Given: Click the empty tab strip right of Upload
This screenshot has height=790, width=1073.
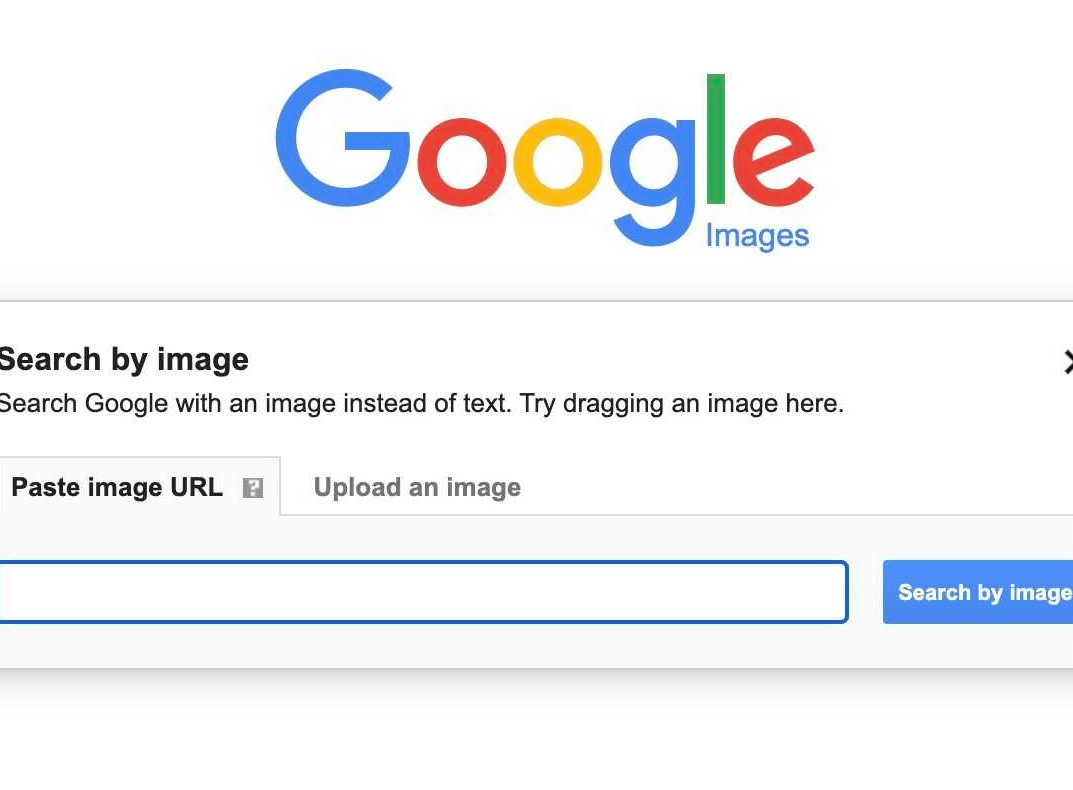Looking at the screenshot, I should 797,487.
